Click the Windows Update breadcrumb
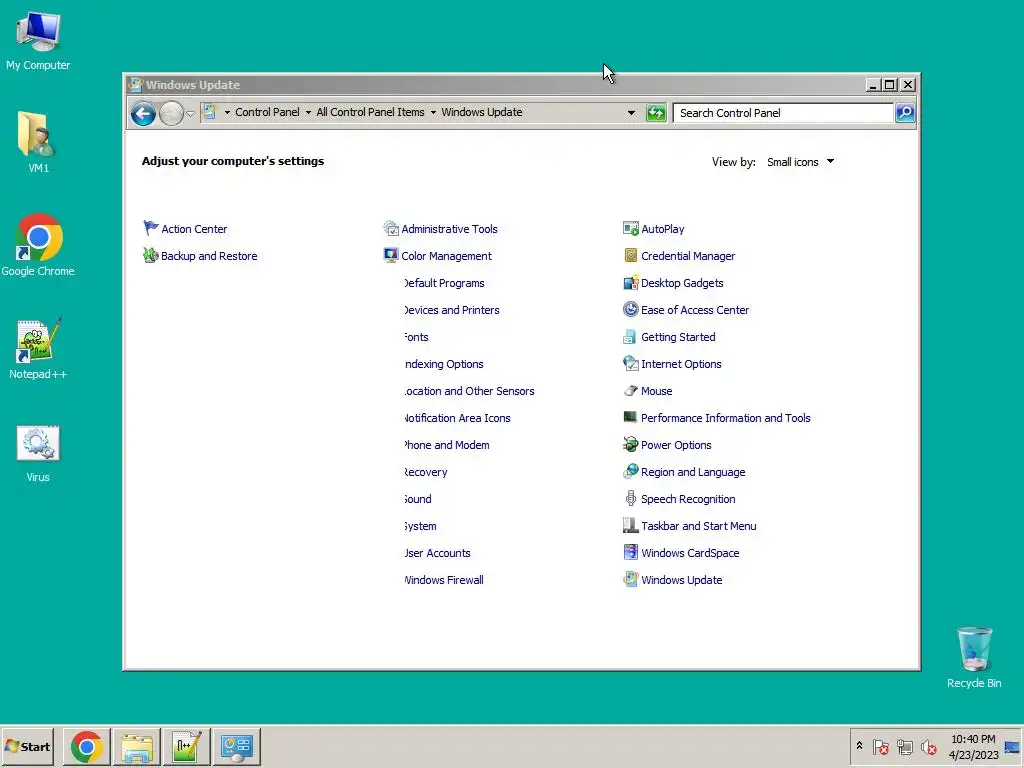 (x=481, y=112)
